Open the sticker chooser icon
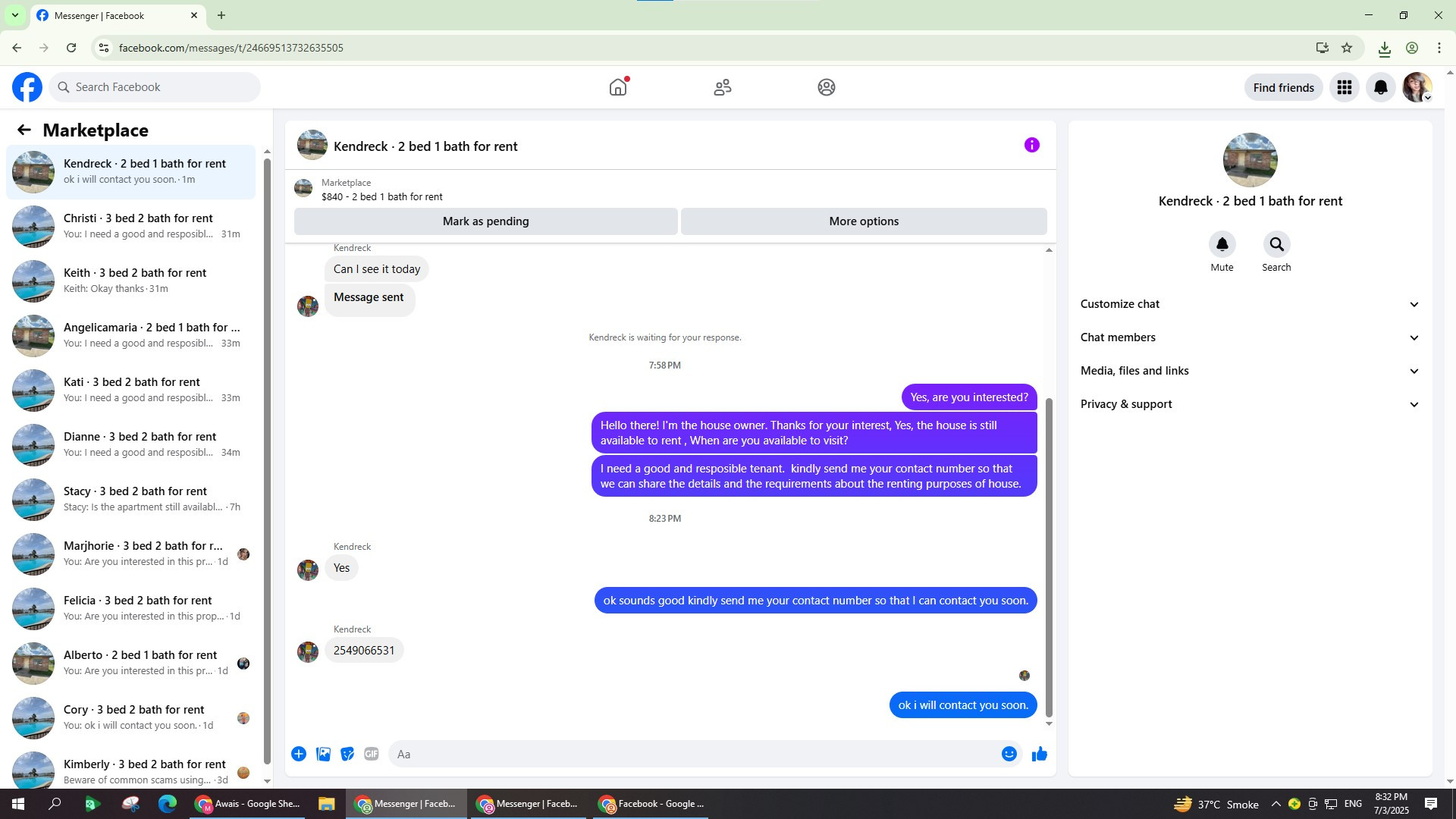The height and width of the screenshot is (819, 1456). [347, 754]
